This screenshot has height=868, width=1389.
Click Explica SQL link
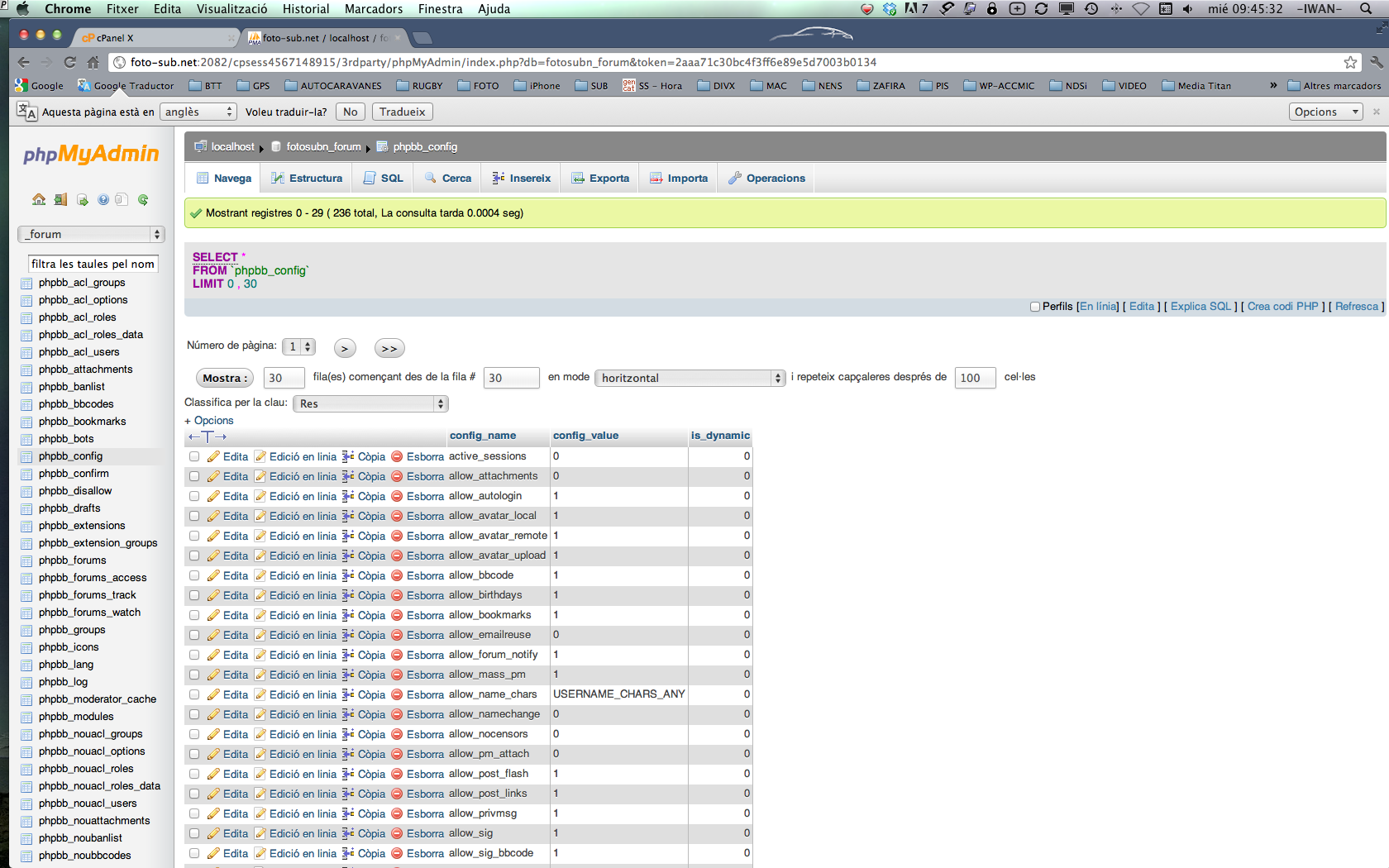pyautogui.click(x=1200, y=307)
